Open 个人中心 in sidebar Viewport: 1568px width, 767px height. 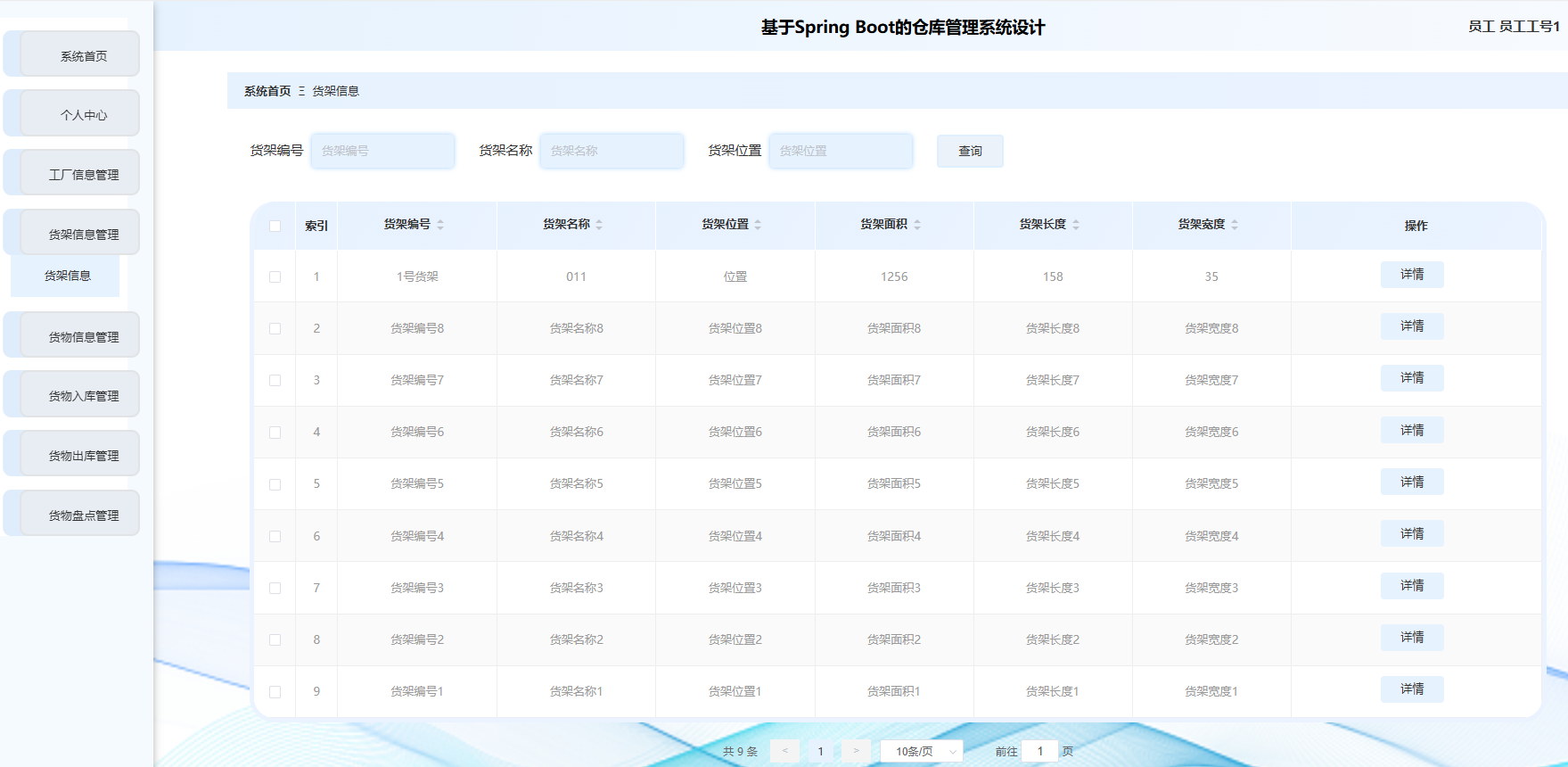point(80,113)
